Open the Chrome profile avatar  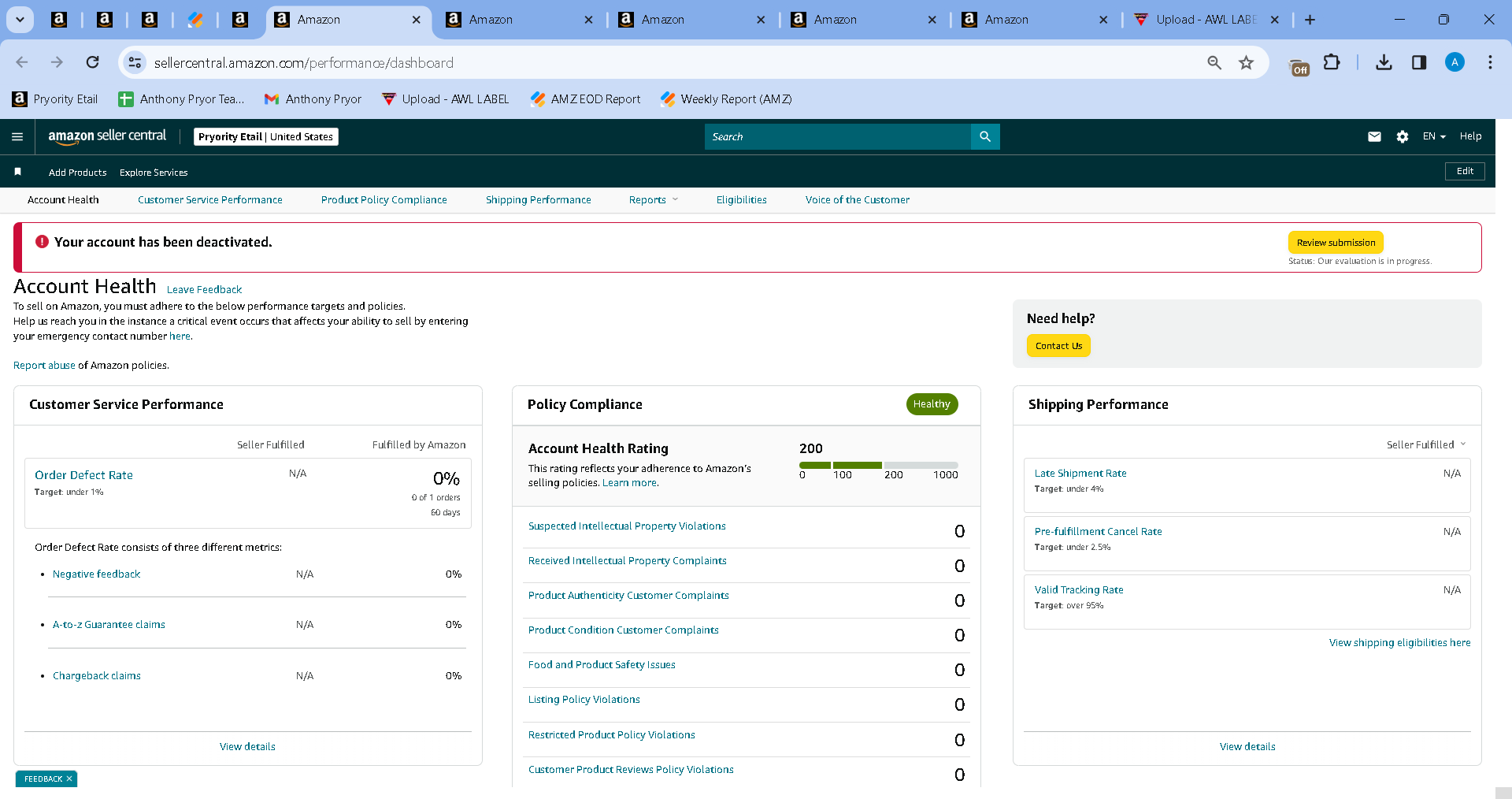click(1455, 62)
